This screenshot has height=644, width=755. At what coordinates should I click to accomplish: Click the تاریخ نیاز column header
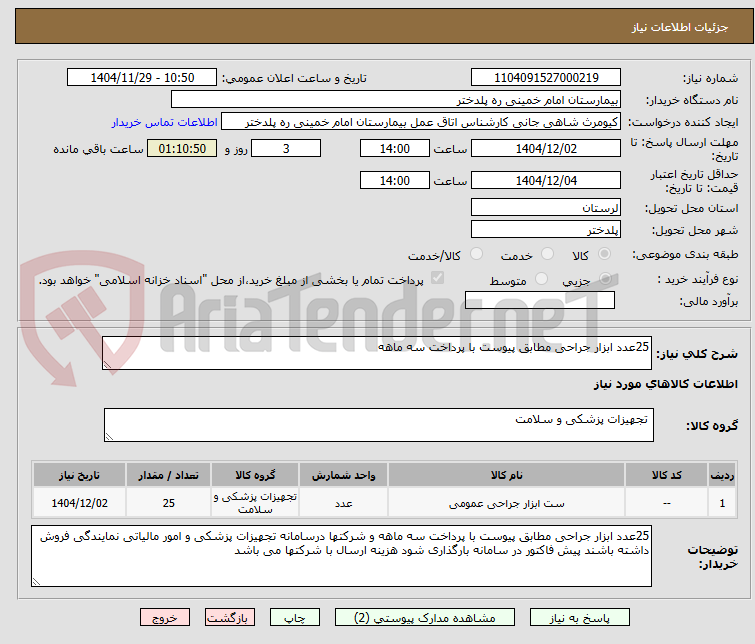pyautogui.click(x=79, y=475)
